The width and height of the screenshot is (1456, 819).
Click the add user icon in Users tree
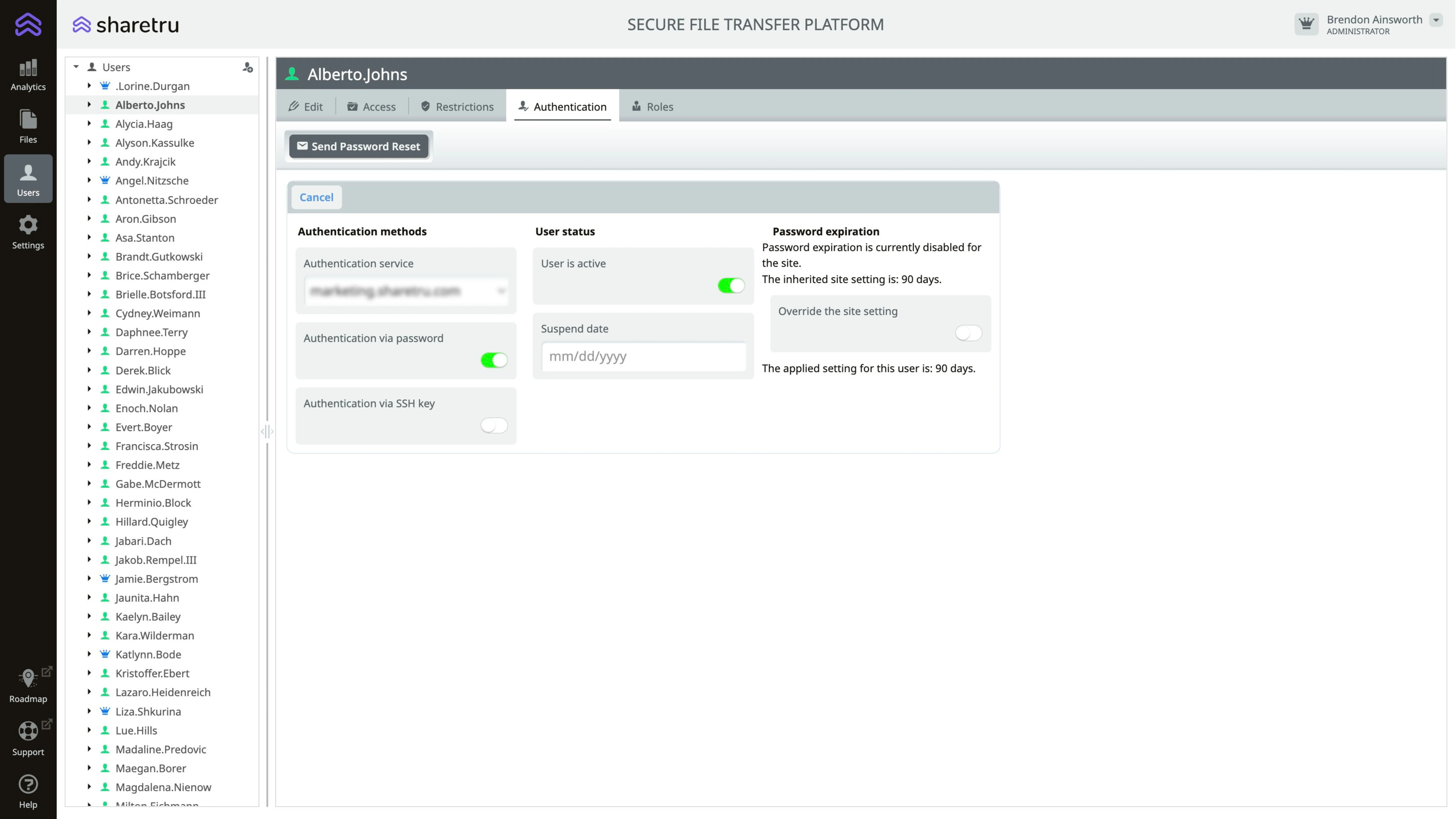coord(247,67)
